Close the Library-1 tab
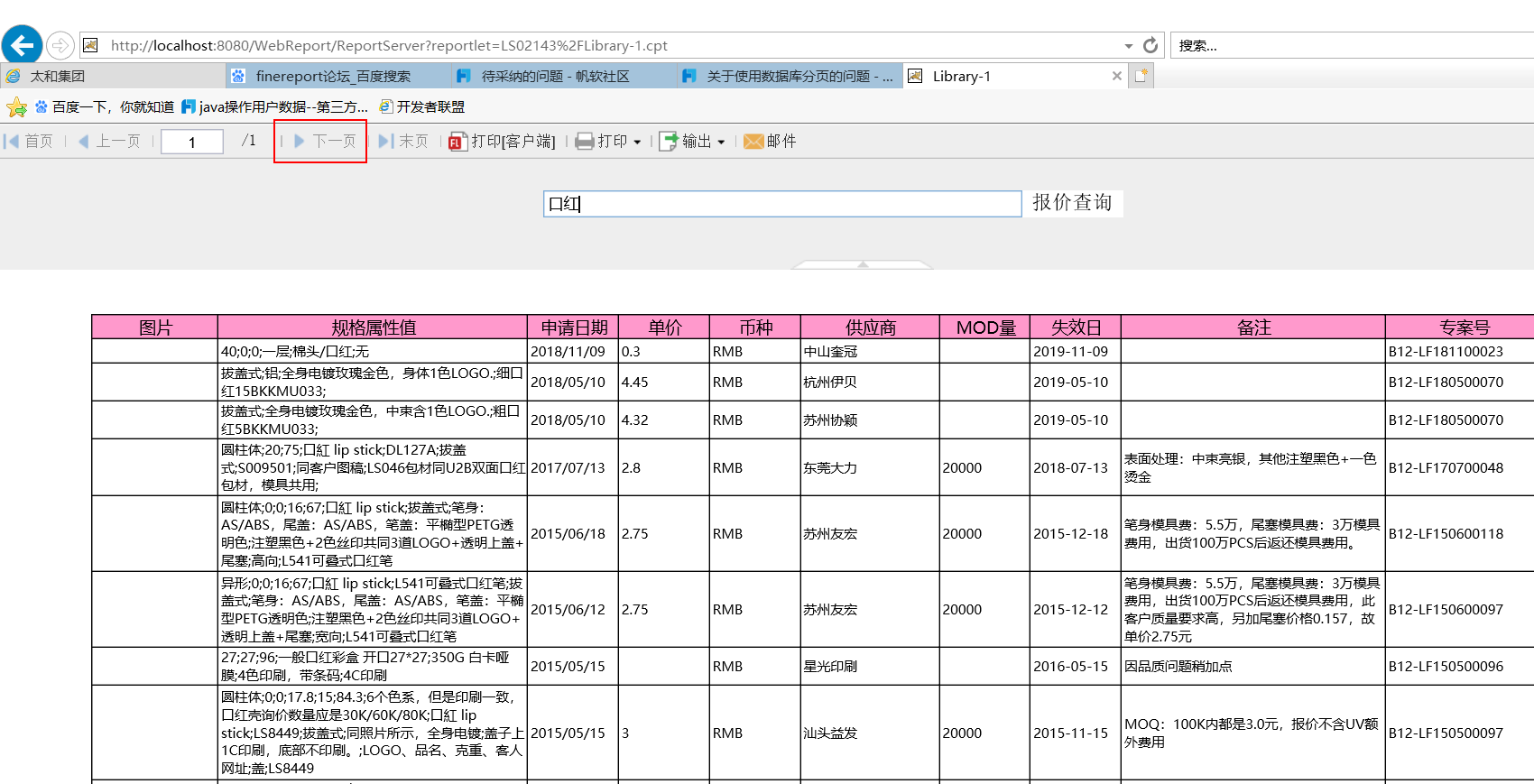Screen dimensions: 1534x784 tap(1117, 76)
